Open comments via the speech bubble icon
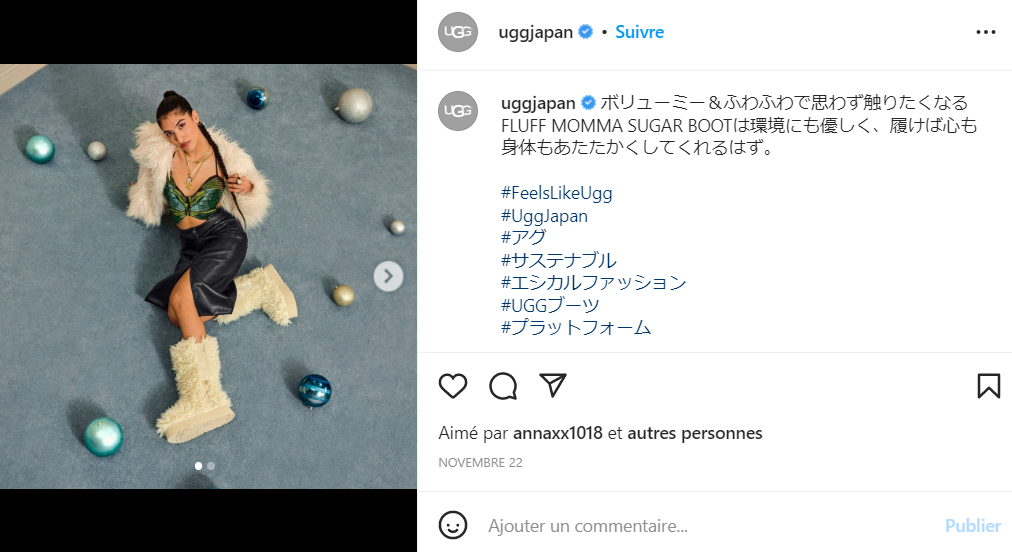 503,386
